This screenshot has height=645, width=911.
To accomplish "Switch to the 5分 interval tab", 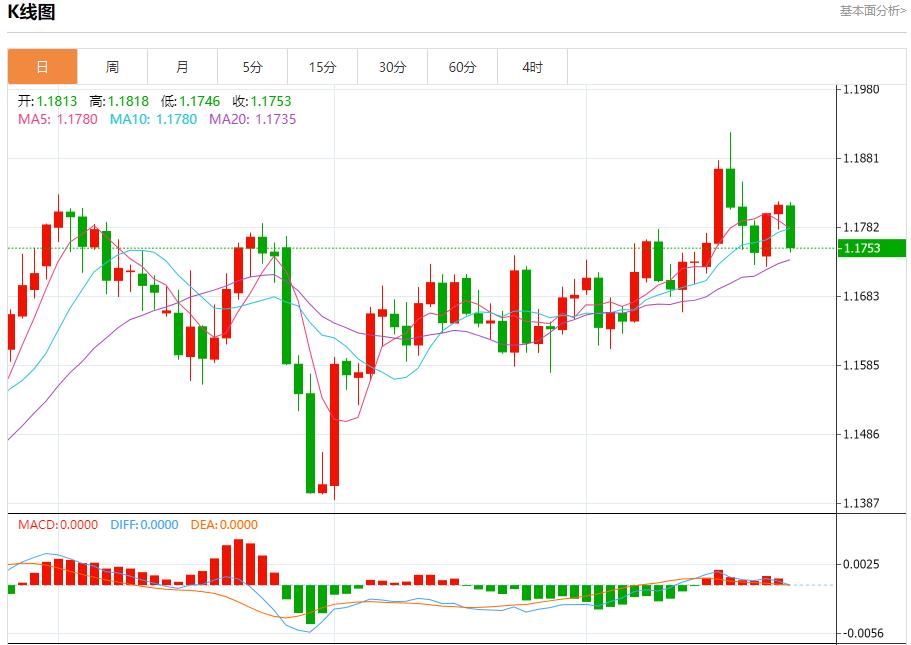I will click(252, 66).
